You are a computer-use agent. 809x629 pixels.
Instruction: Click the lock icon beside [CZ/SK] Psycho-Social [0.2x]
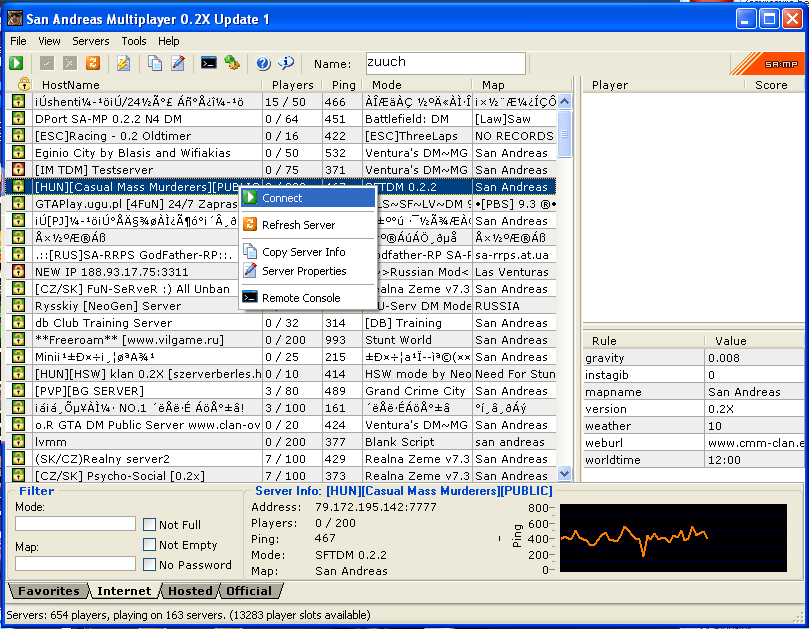click(19, 475)
